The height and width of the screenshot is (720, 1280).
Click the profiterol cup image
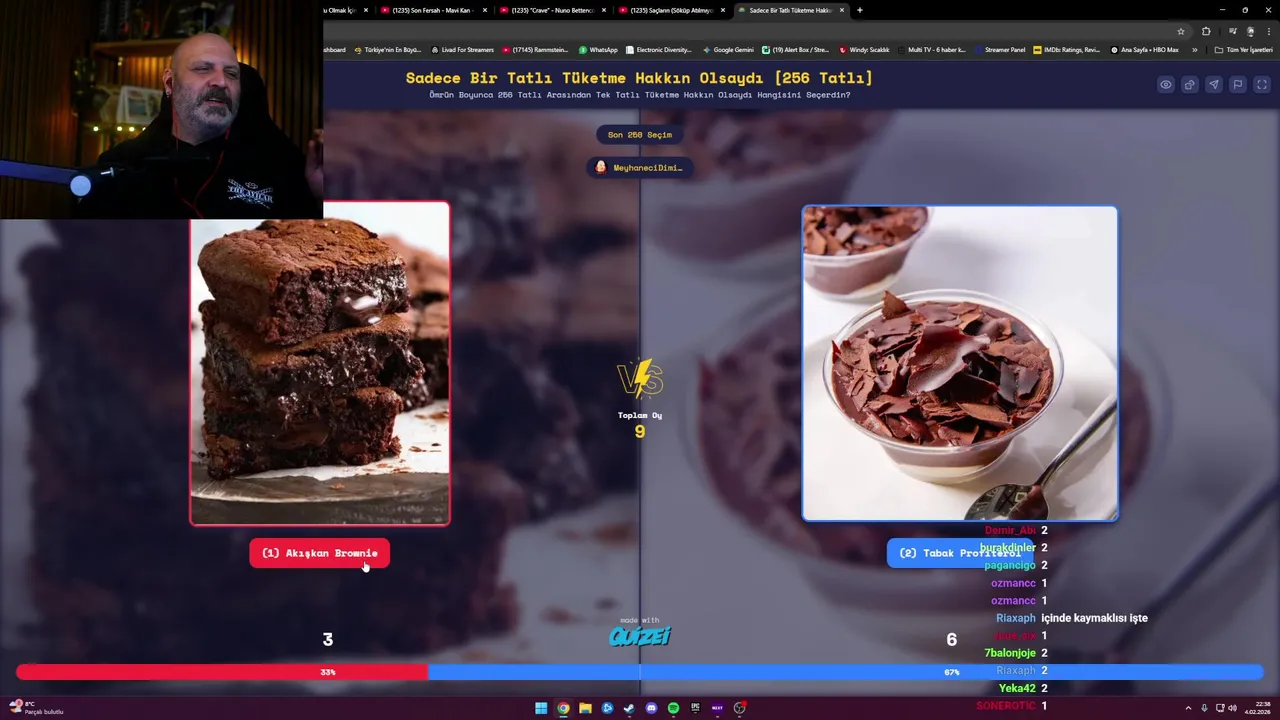(x=960, y=363)
